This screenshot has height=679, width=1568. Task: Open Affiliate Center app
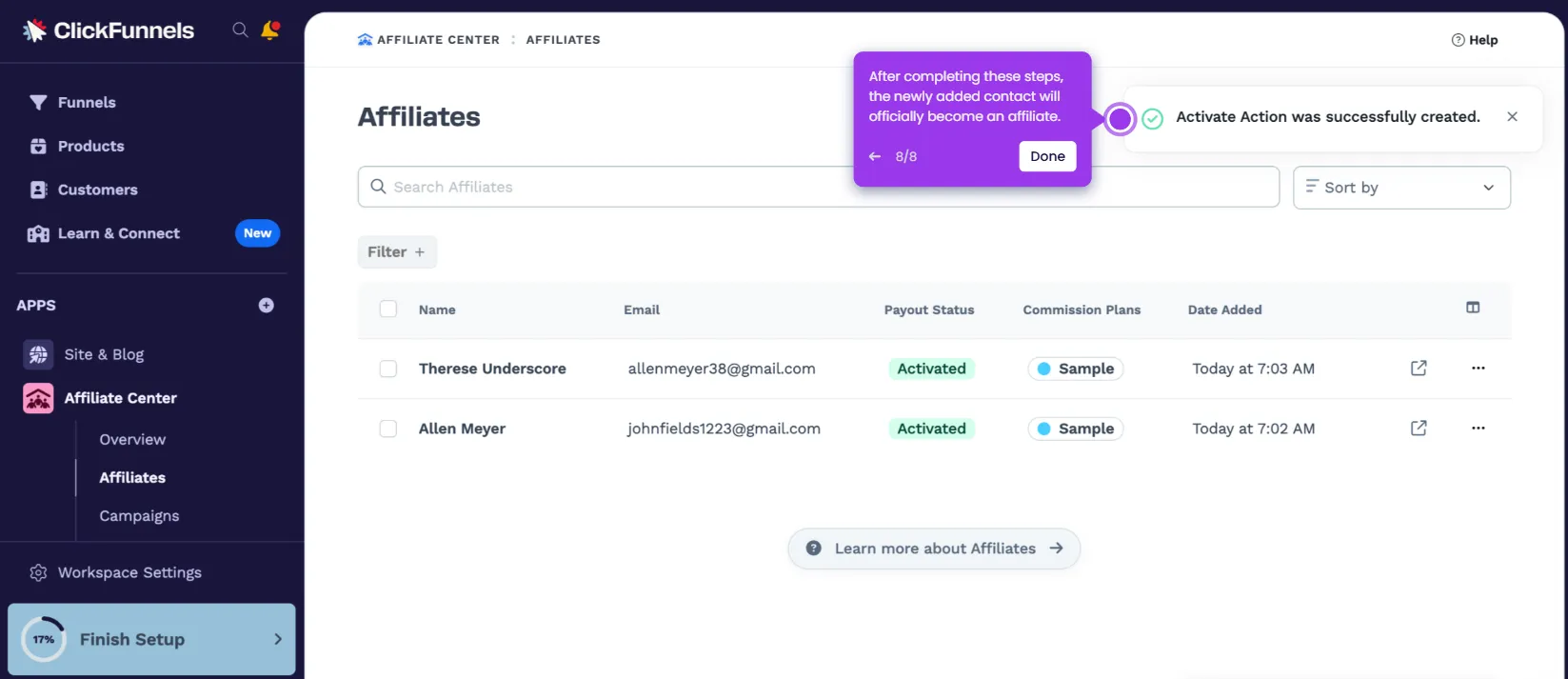point(121,398)
